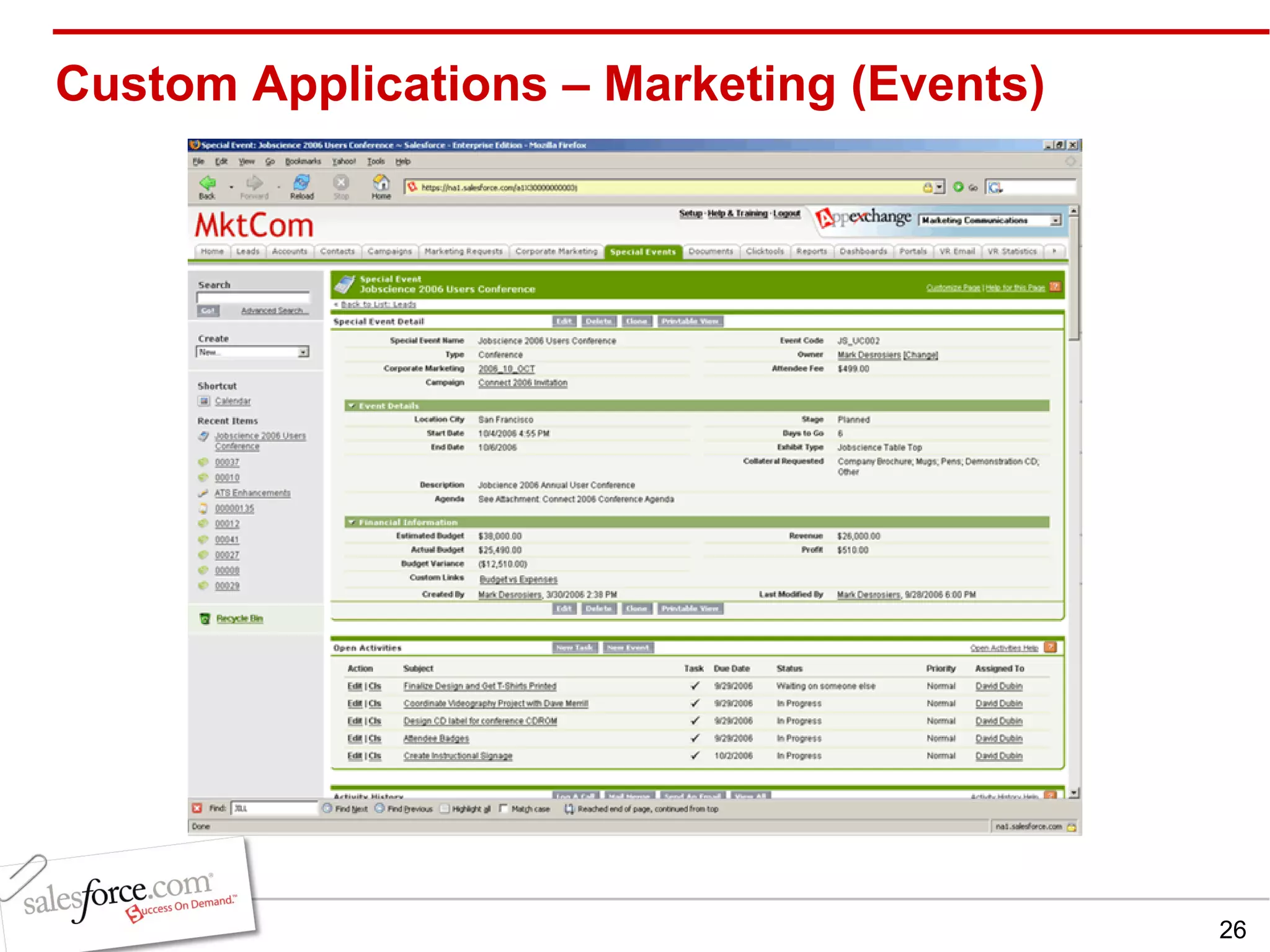Click the 00000135 recent item icon
This screenshot has width=1270, height=952.
(203, 508)
